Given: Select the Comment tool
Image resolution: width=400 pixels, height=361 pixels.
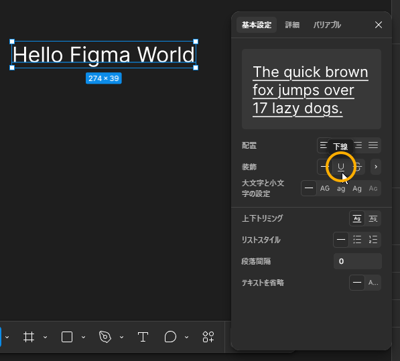Looking at the screenshot, I should pyautogui.click(x=170, y=337).
